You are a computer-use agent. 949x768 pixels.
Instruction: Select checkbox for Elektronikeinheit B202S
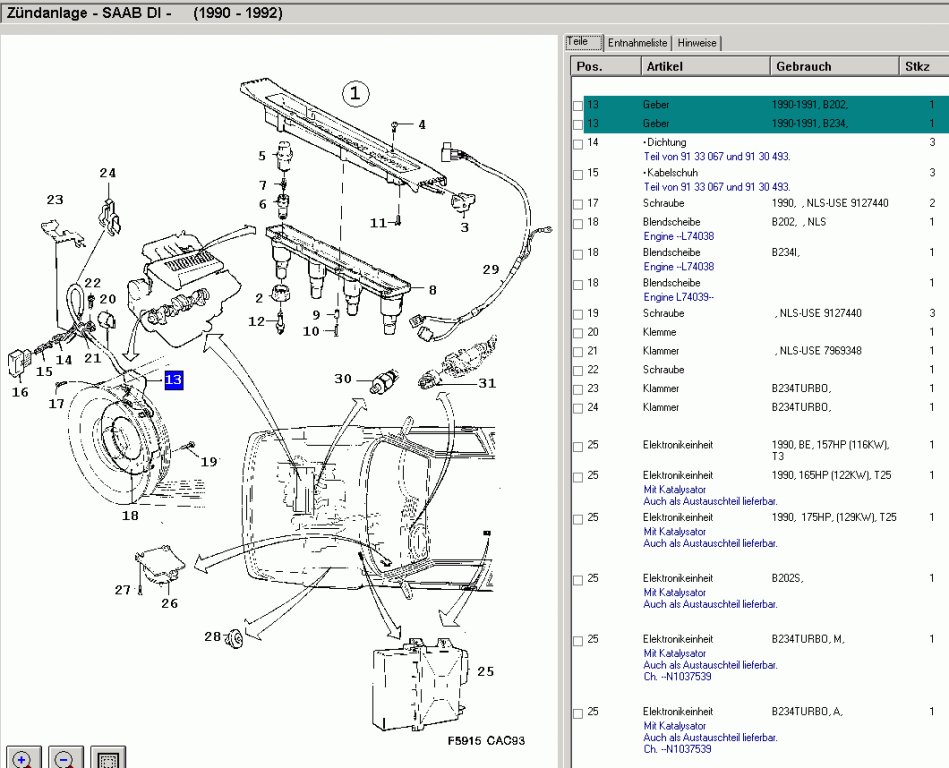pos(578,580)
